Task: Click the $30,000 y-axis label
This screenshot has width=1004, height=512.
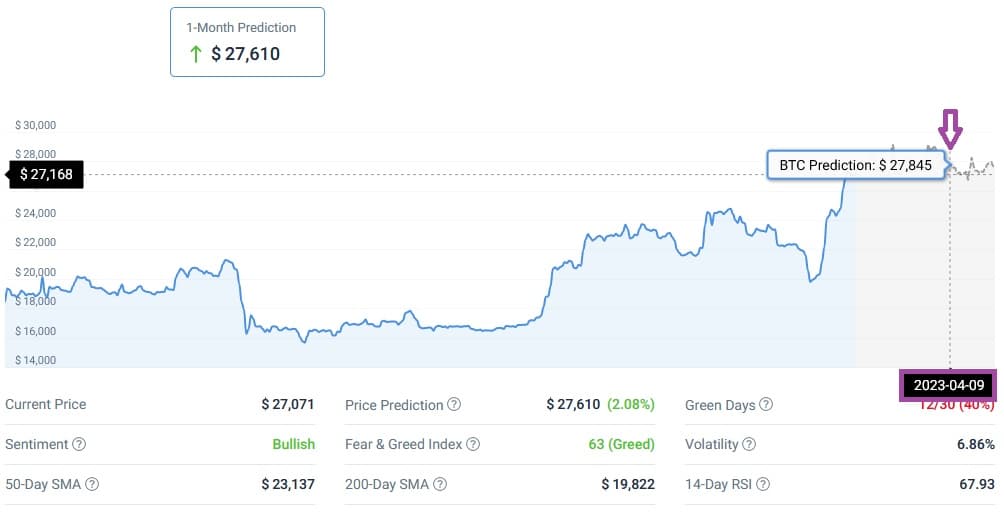Action: tap(36, 125)
